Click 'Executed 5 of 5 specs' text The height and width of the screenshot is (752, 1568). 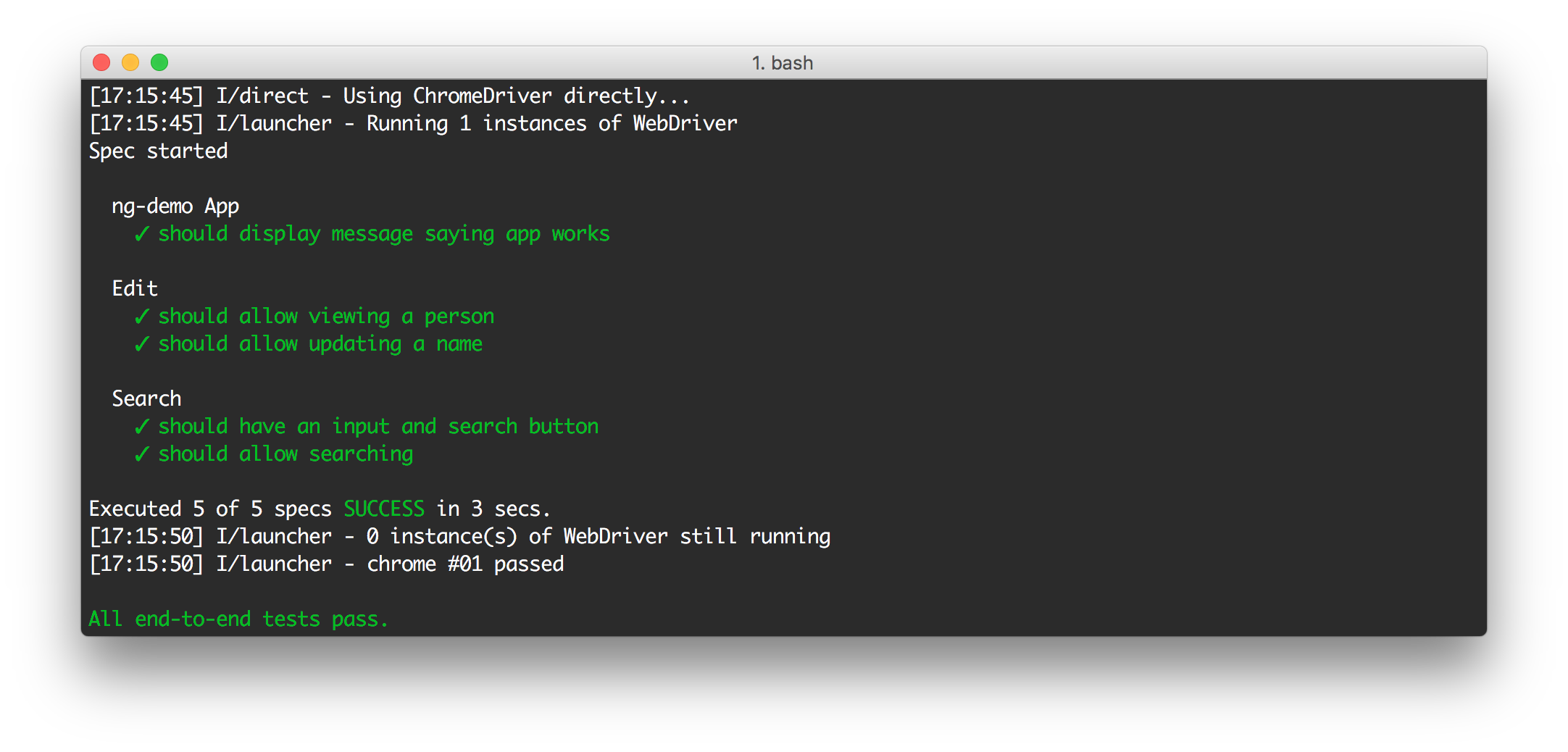click(x=210, y=509)
